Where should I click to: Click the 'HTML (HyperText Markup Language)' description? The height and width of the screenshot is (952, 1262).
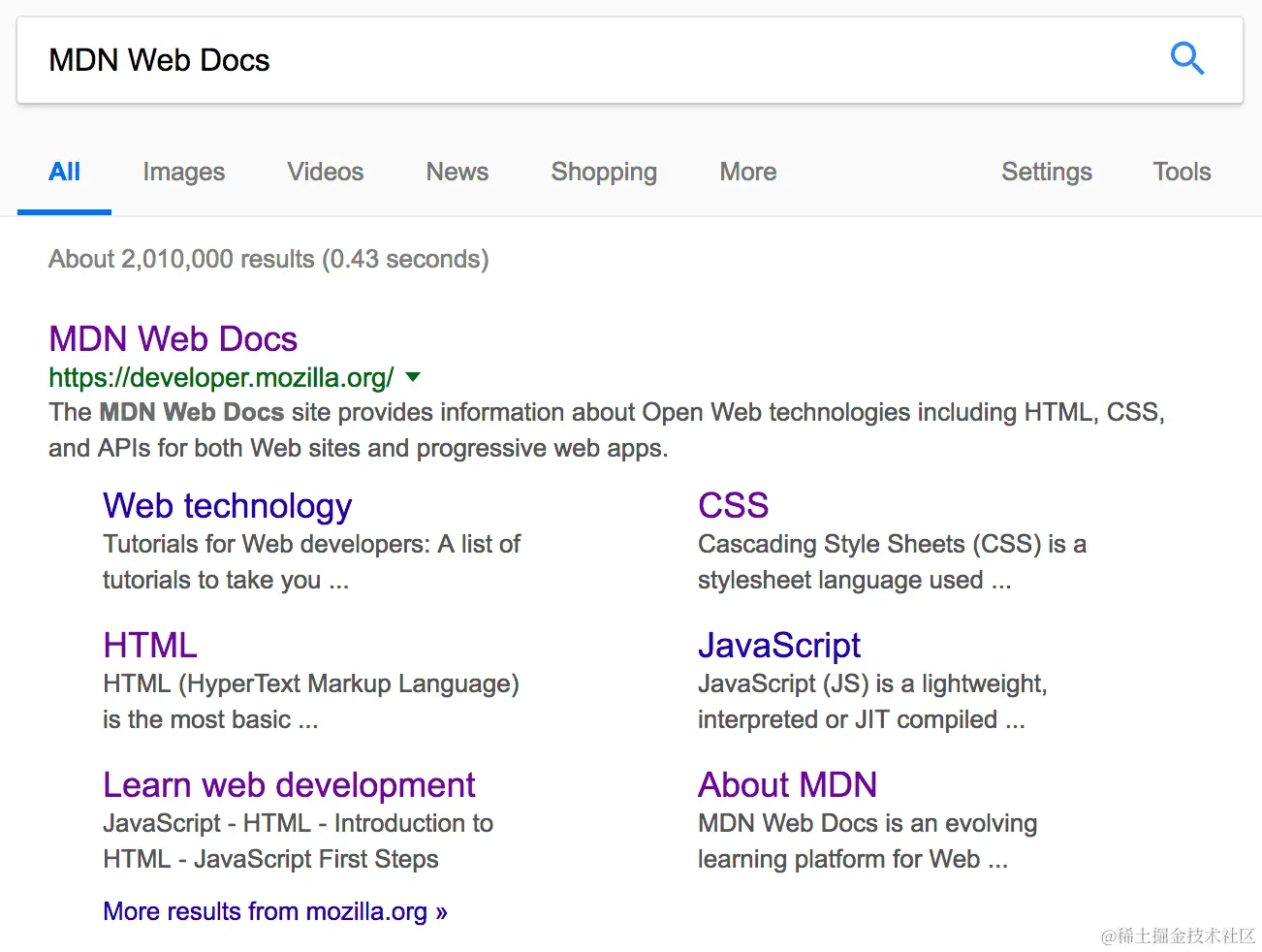[x=311, y=701]
